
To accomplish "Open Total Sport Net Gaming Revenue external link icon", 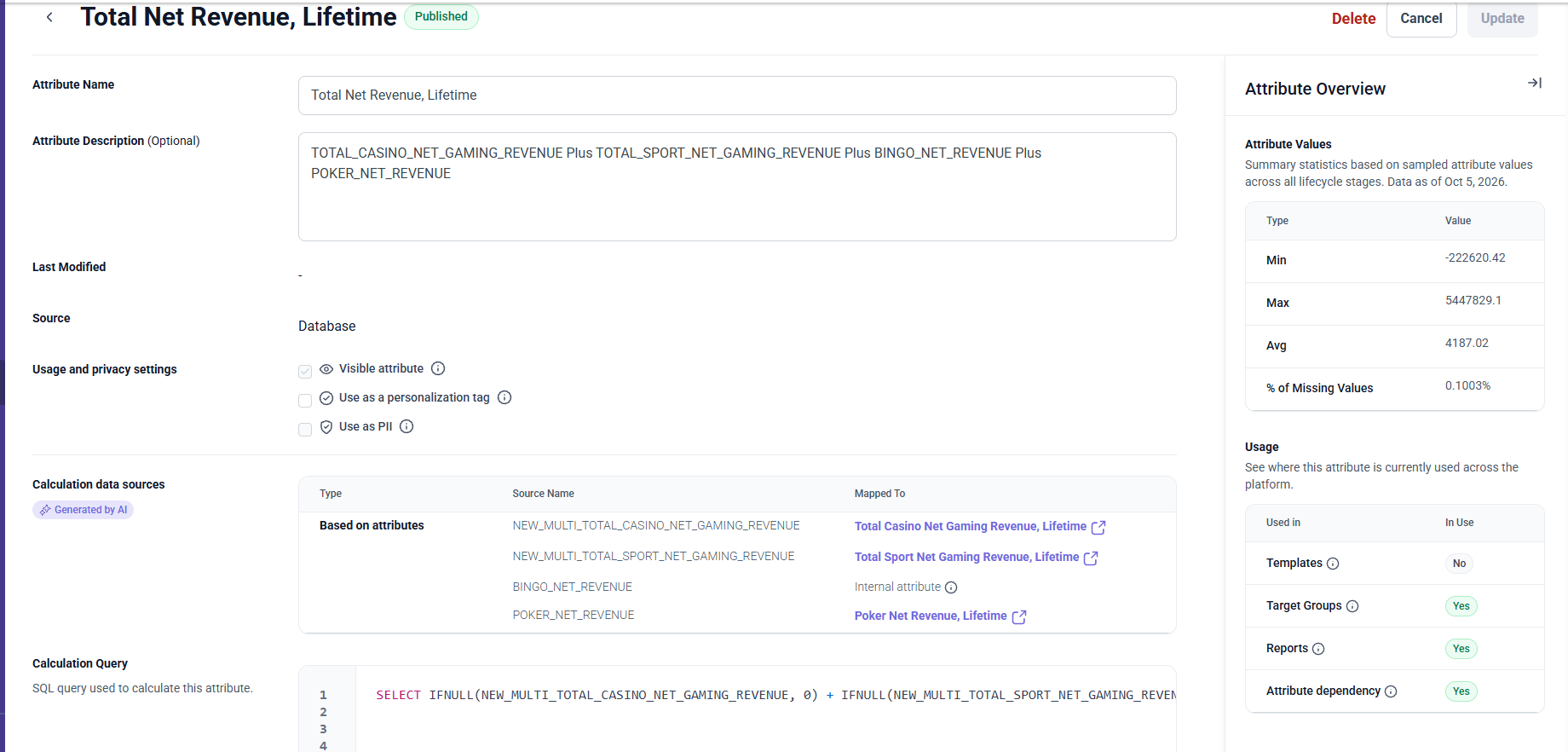I will [1091, 558].
